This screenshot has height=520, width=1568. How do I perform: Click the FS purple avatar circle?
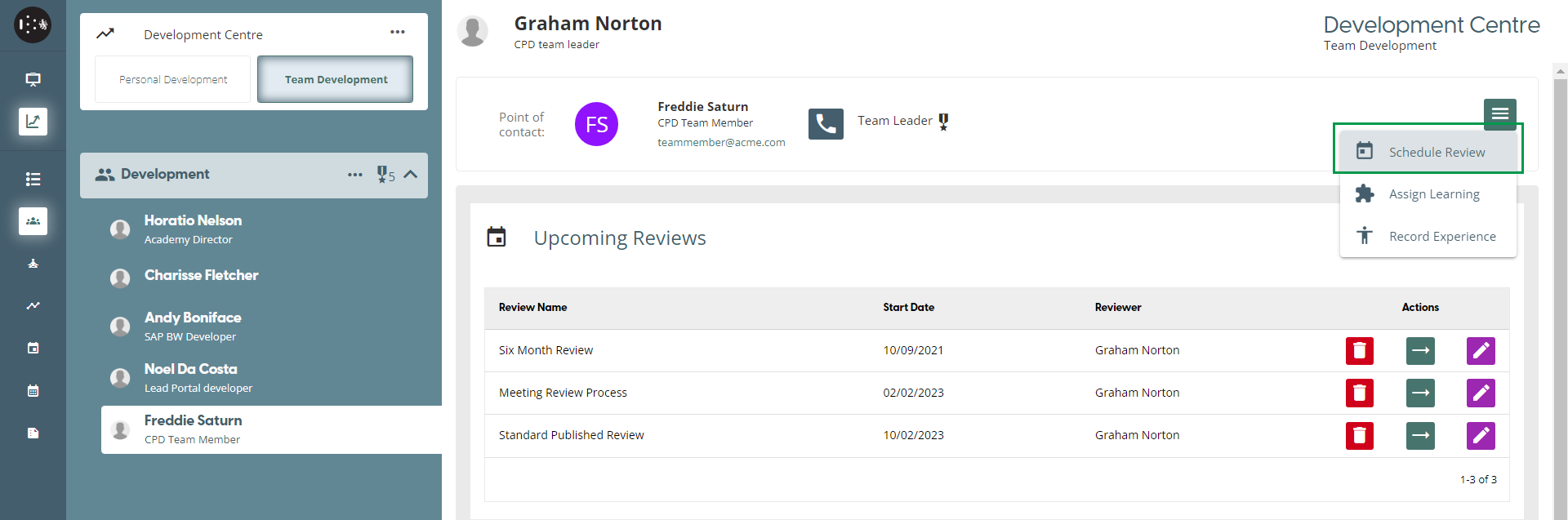(596, 124)
